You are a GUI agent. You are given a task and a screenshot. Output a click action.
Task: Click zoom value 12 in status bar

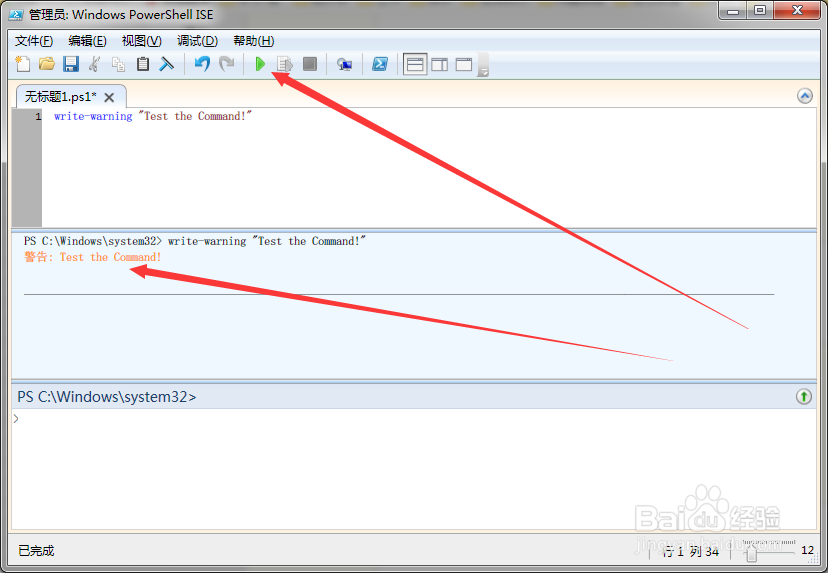click(807, 550)
